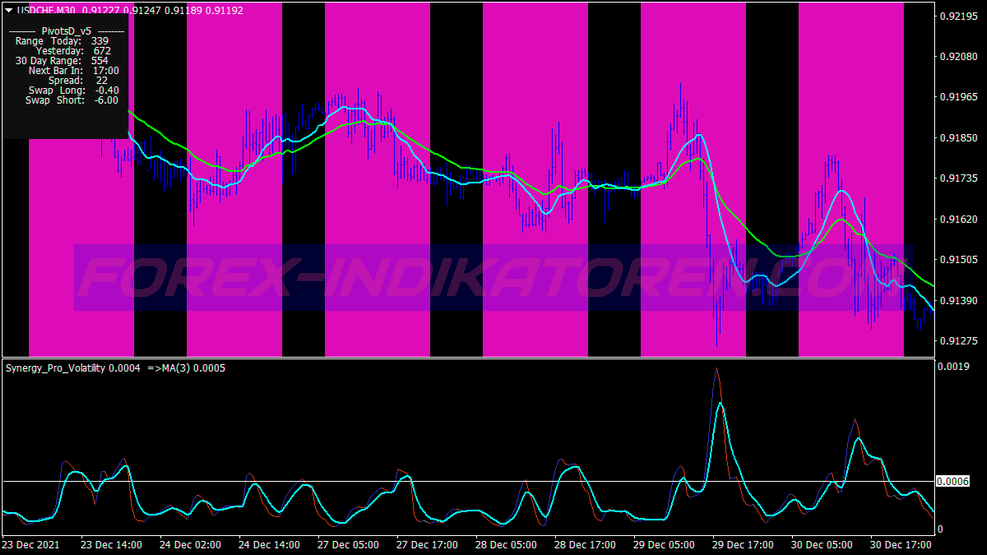Image resolution: width=987 pixels, height=555 pixels.
Task: Click the 24 Dec 02:00 time label
Action: click(x=190, y=545)
